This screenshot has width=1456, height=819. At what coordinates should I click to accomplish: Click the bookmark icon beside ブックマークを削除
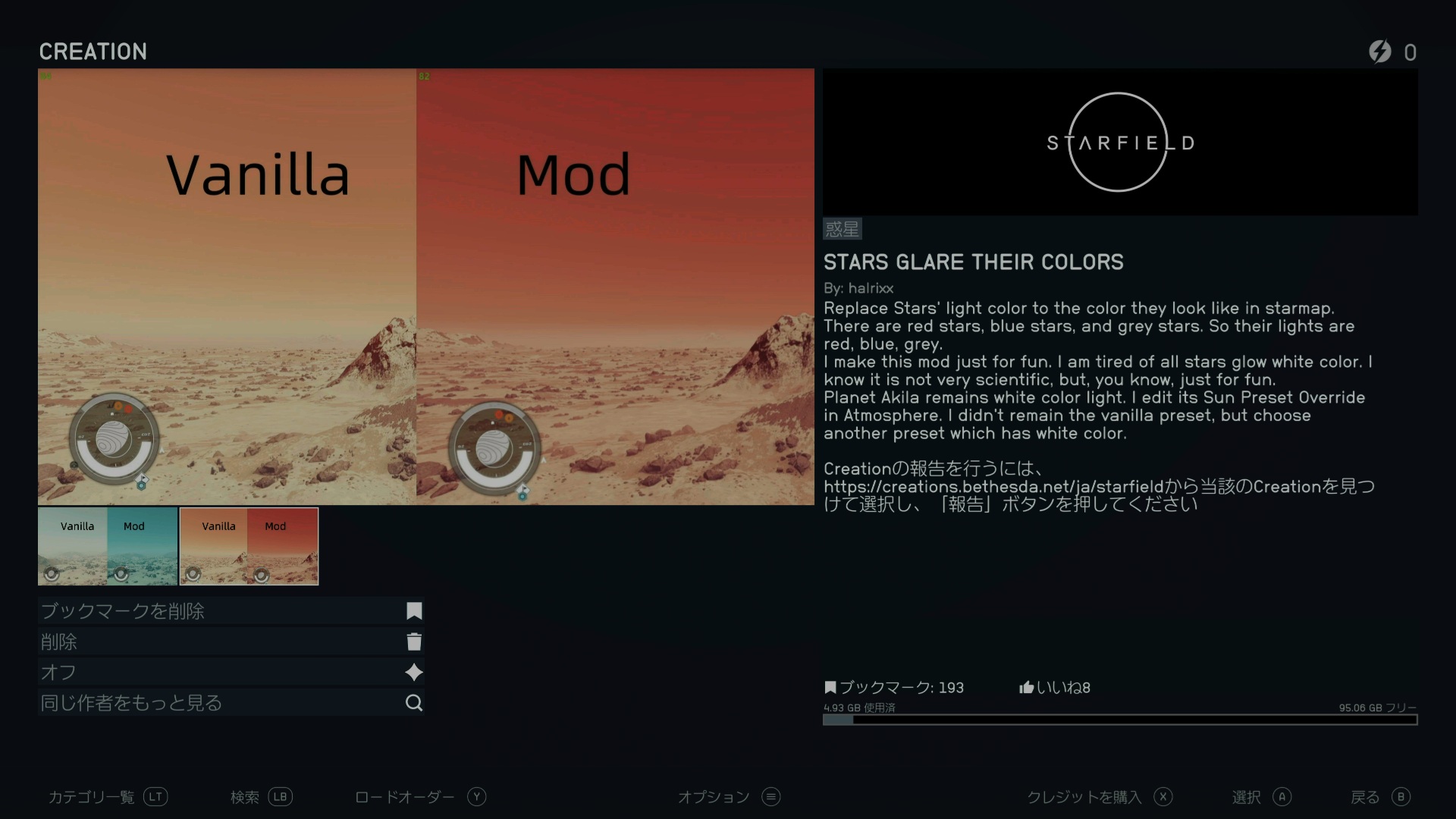coord(414,611)
